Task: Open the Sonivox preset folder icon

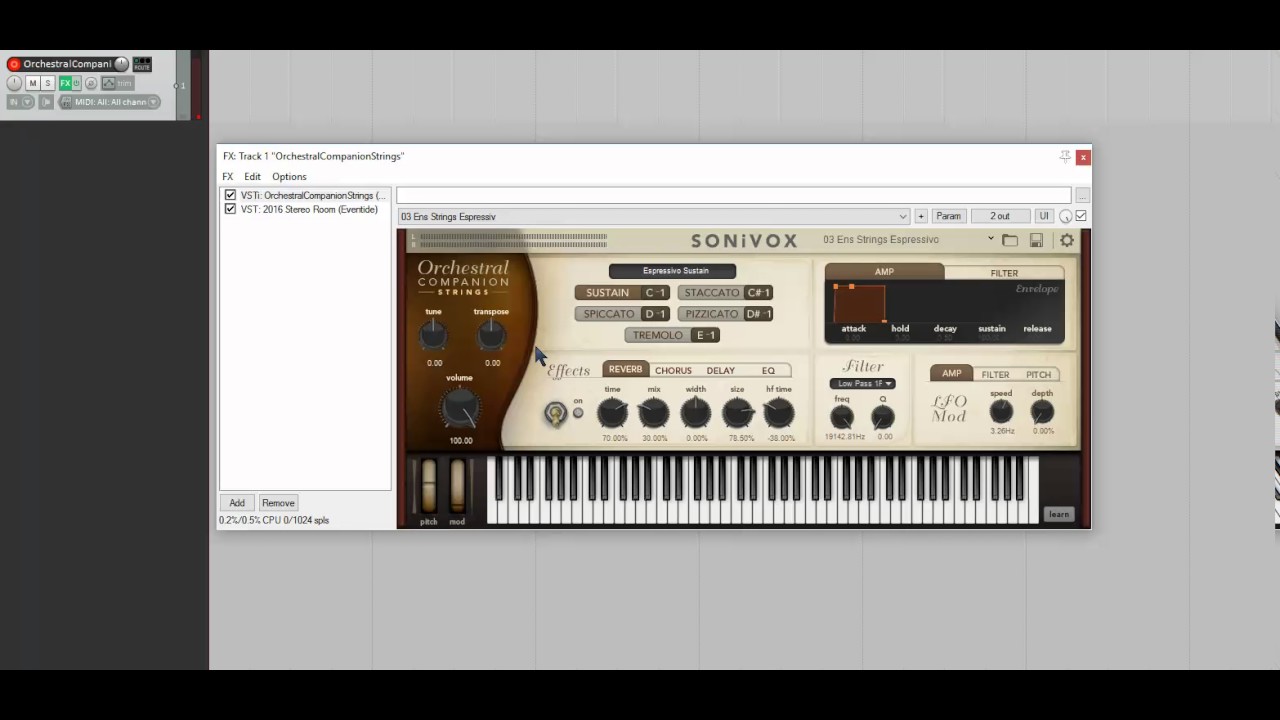Action: coord(1010,240)
